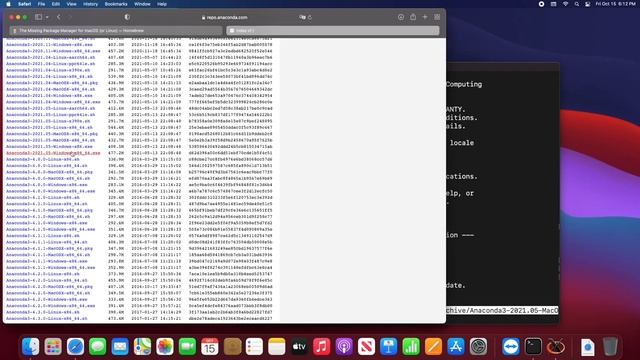The width and height of the screenshot is (640, 360).
Task: Reload the page with the refresh icon
Action: click(310, 18)
